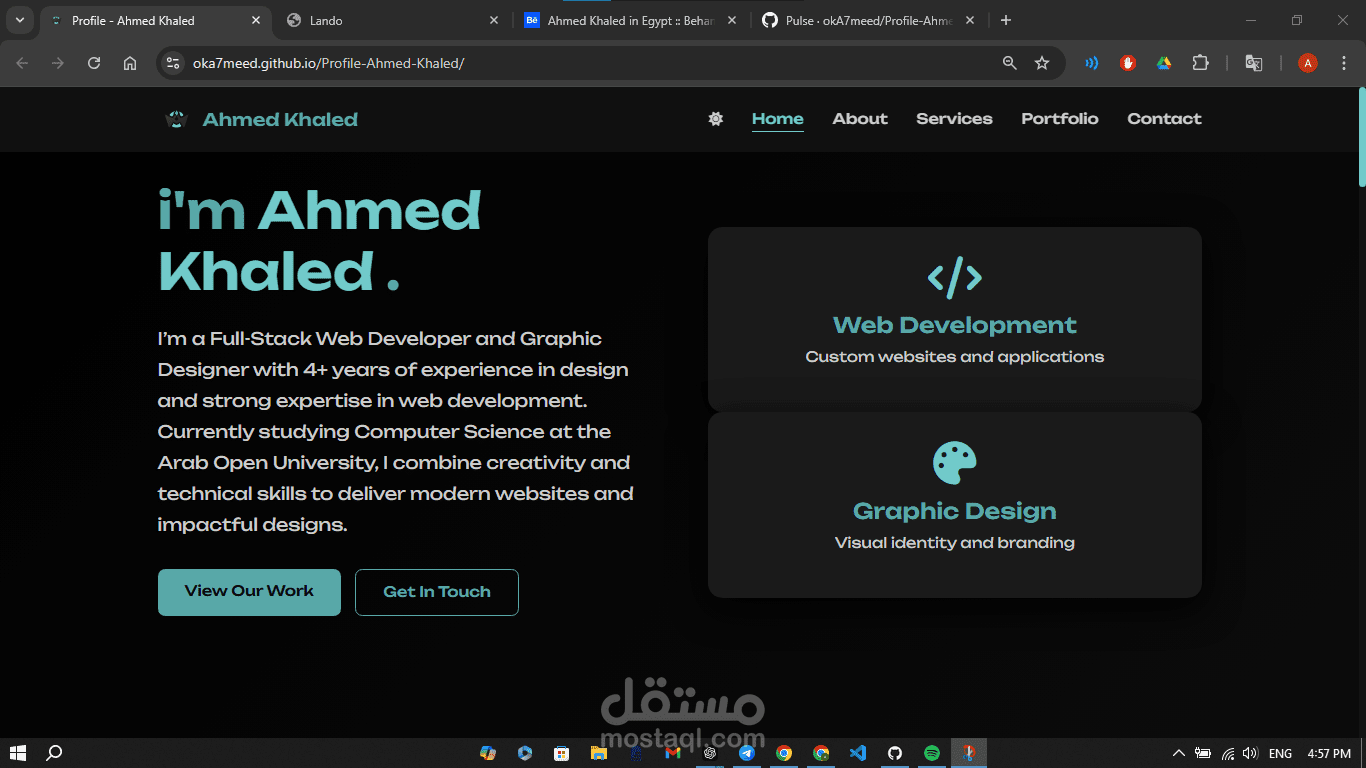
Task: Open Microsoft Store from taskbar
Action: (x=562, y=753)
